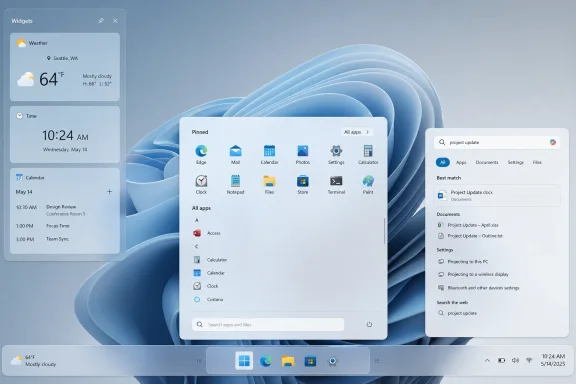Click the Search apps and files box
The image size is (576, 384).
click(x=268, y=324)
